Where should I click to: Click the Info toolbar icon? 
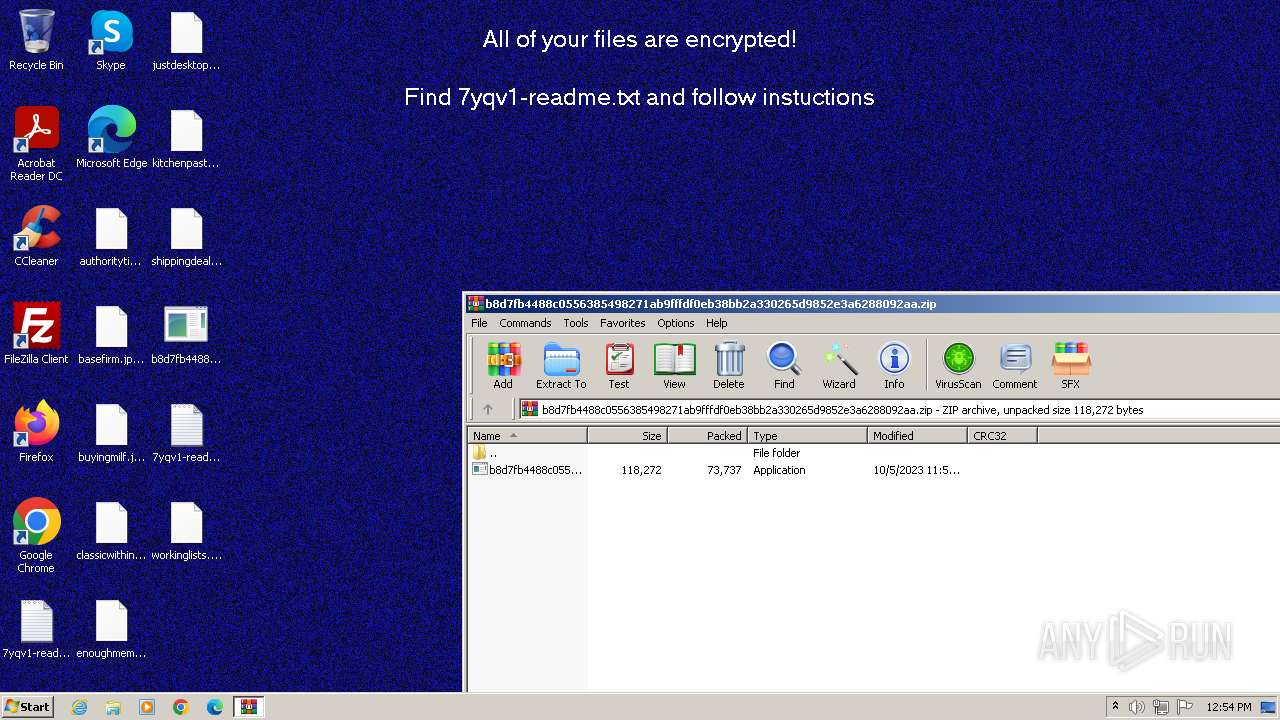[x=894, y=365]
